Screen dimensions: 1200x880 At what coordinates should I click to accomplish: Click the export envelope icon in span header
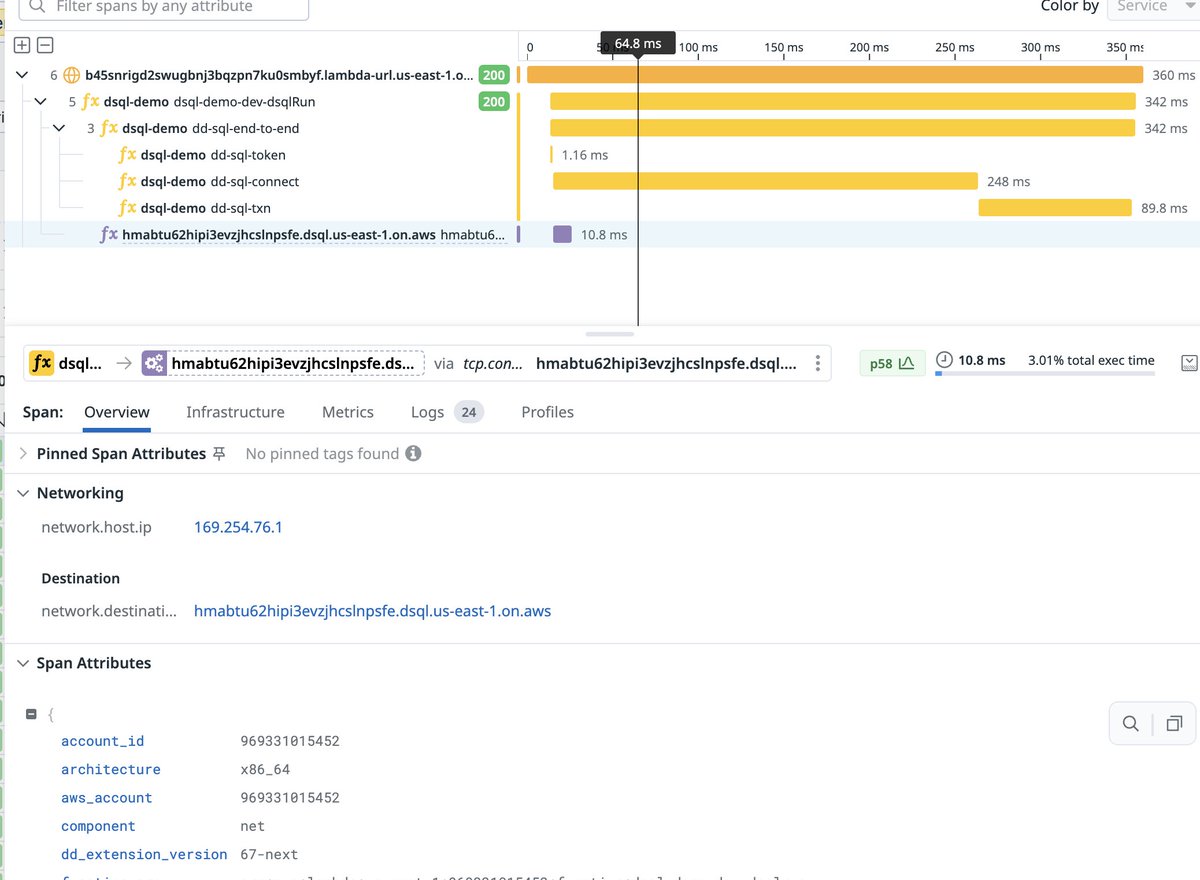point(1190,363)
